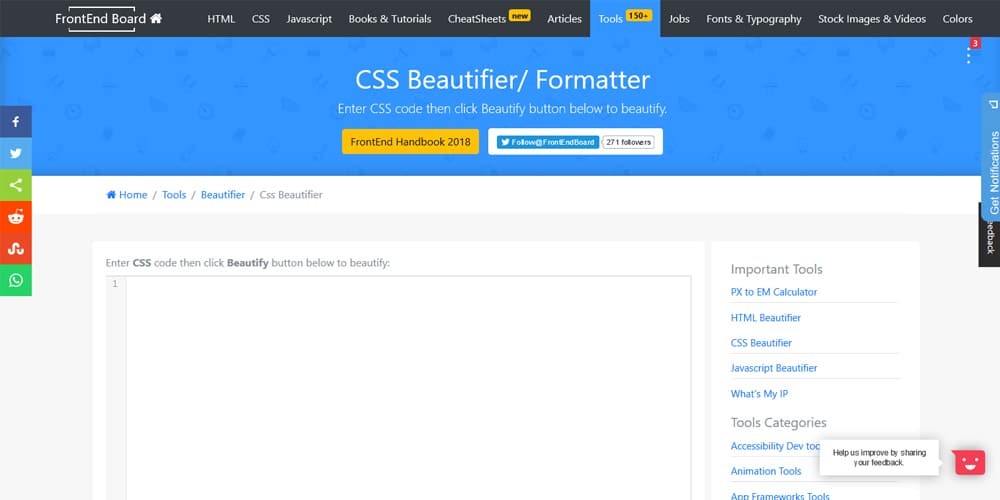Open HTML Beautifier link
1000x500 pixels.
766,318
